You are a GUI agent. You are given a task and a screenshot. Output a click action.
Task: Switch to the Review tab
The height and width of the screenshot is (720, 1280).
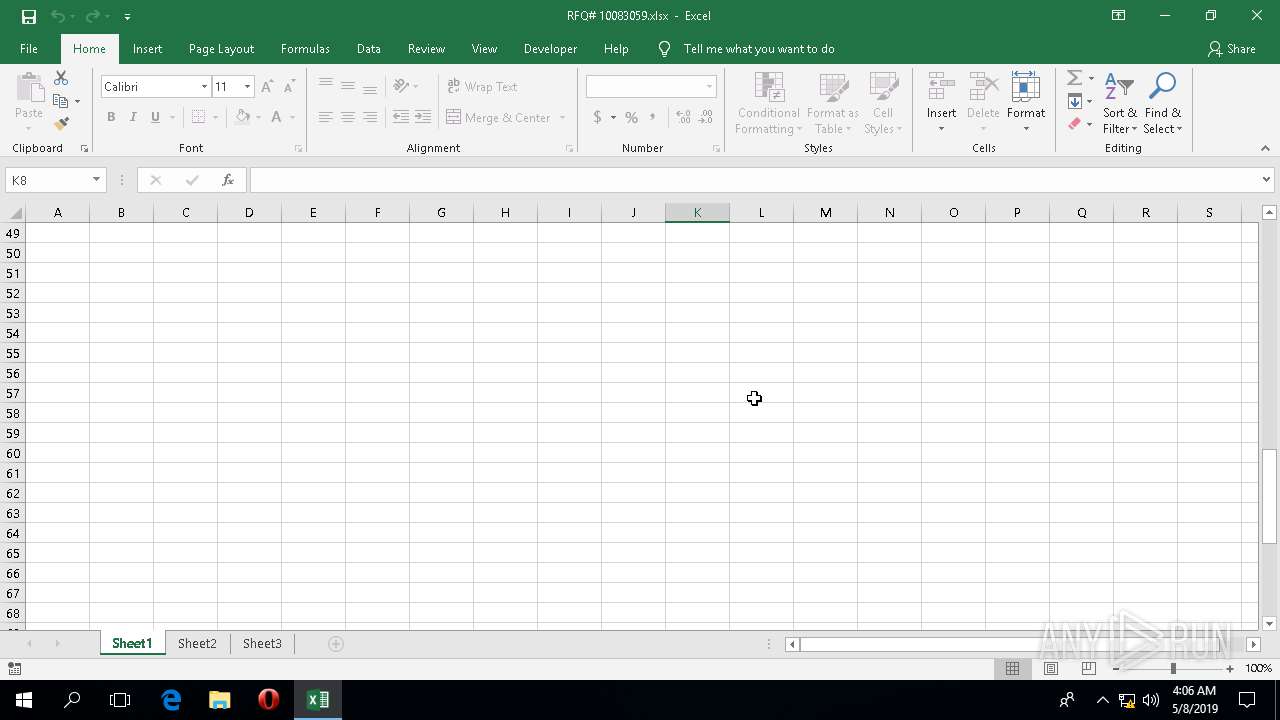pos(426,49)
